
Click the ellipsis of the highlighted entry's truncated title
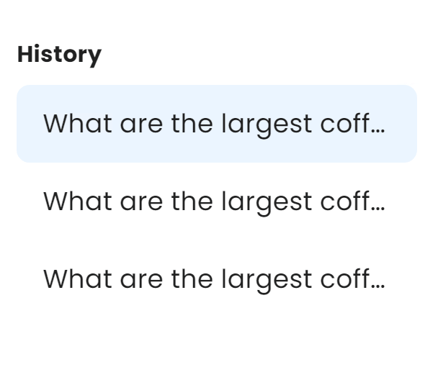click(378, 132)
